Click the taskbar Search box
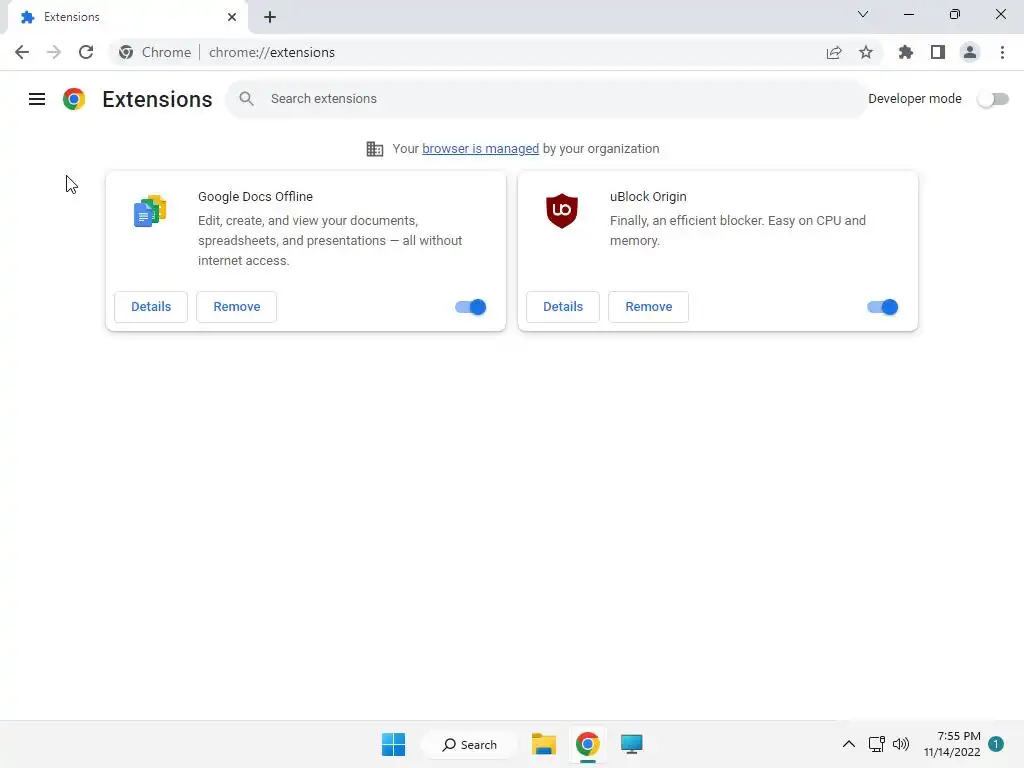 [470, 744]
